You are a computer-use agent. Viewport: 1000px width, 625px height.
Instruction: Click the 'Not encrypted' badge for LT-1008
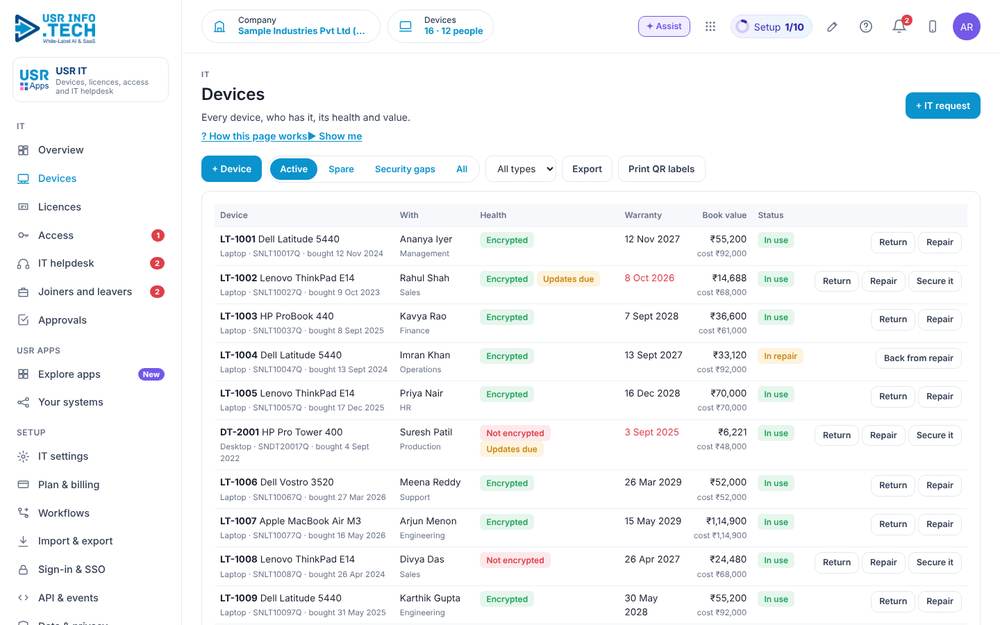click(515, 561)
